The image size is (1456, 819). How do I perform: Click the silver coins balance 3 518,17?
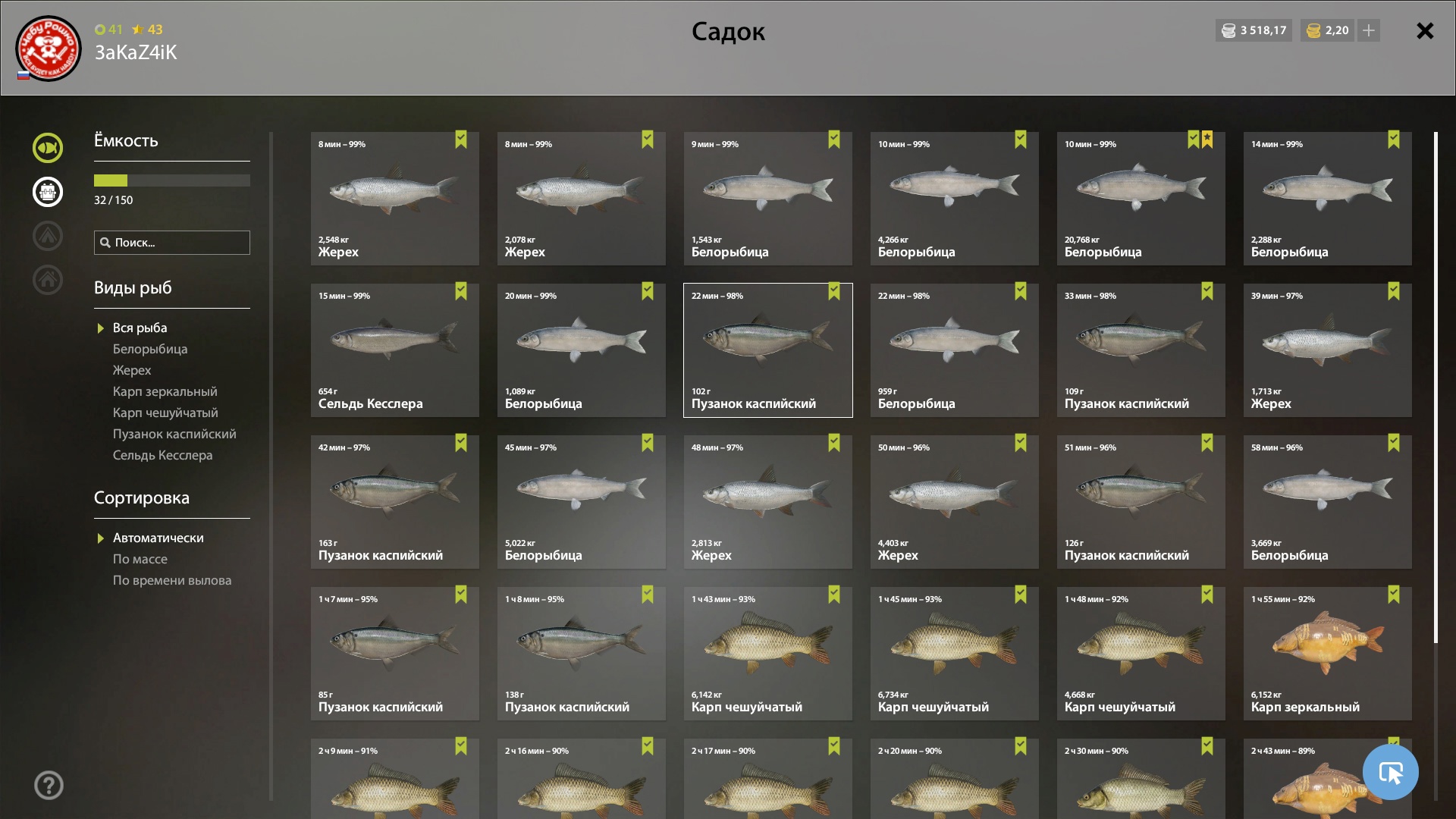tap(1254, 30)
